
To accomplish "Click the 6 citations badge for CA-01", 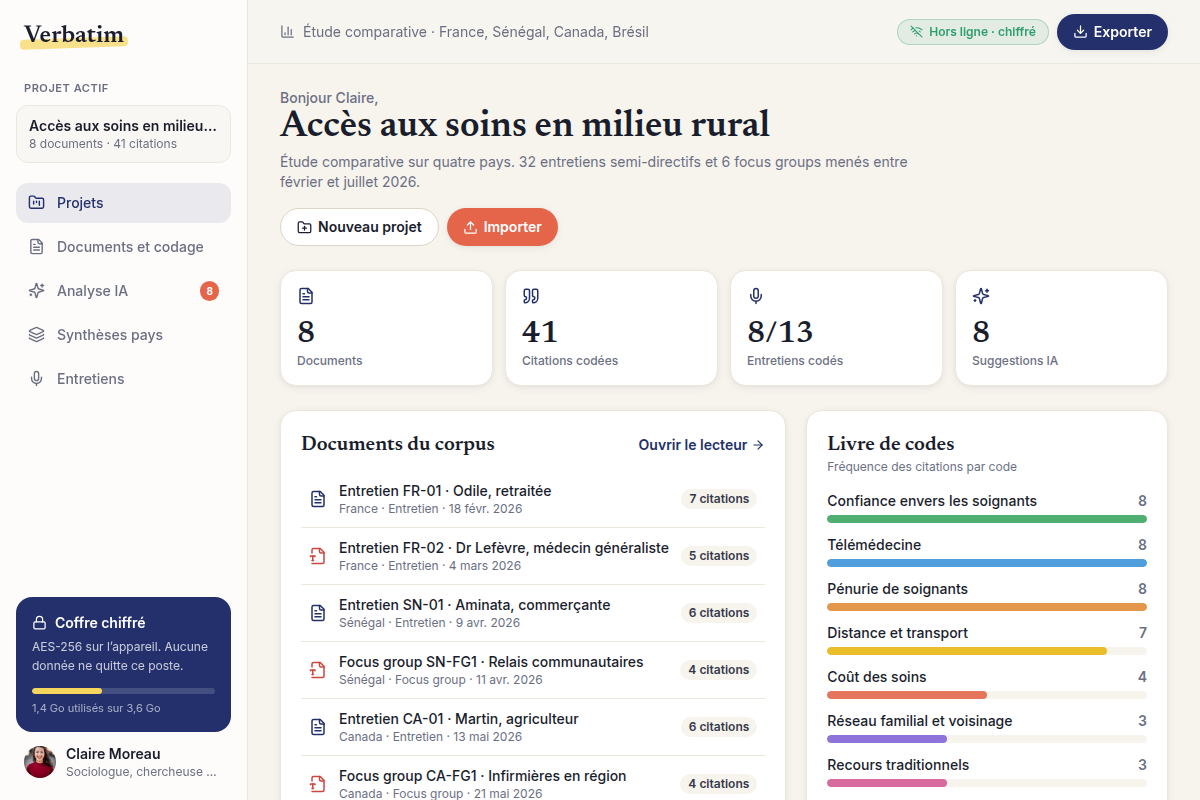I will pyautogui.click(x=719, y=727).
